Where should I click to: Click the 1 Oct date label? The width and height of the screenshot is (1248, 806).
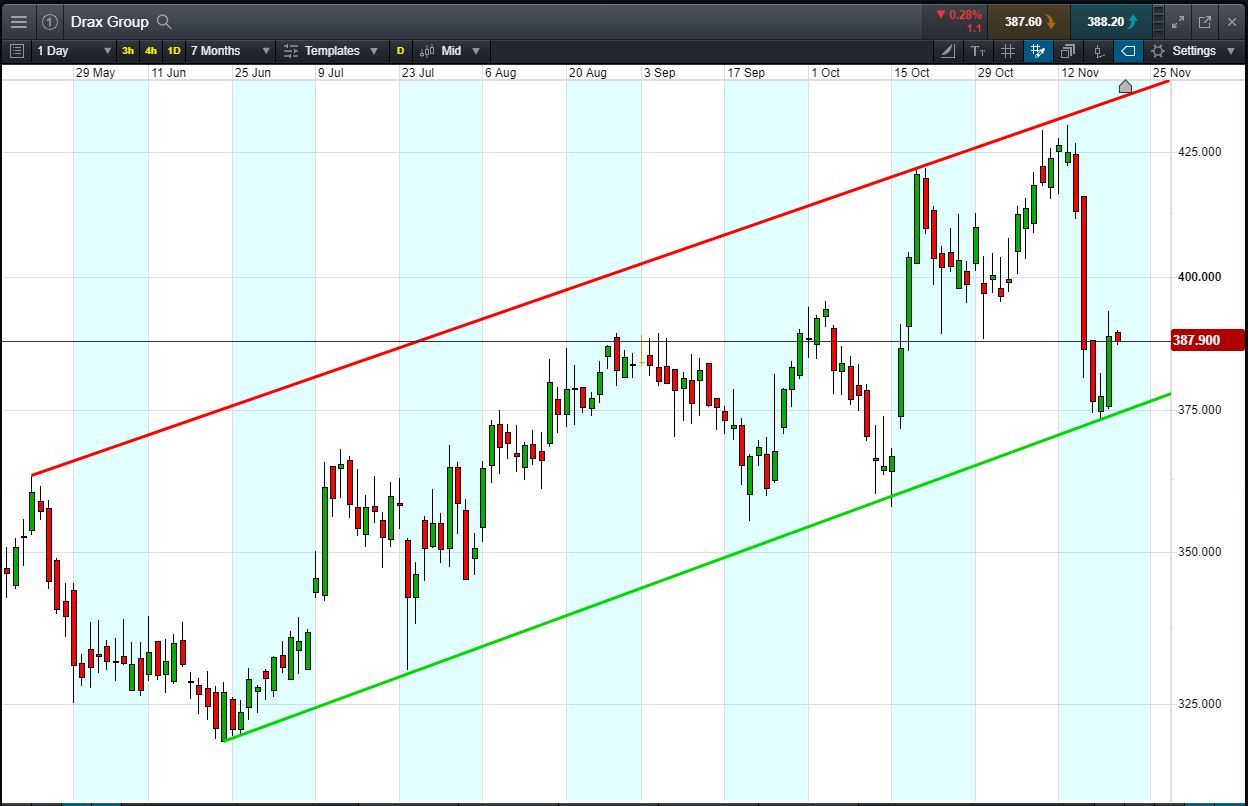coord(826,73)
